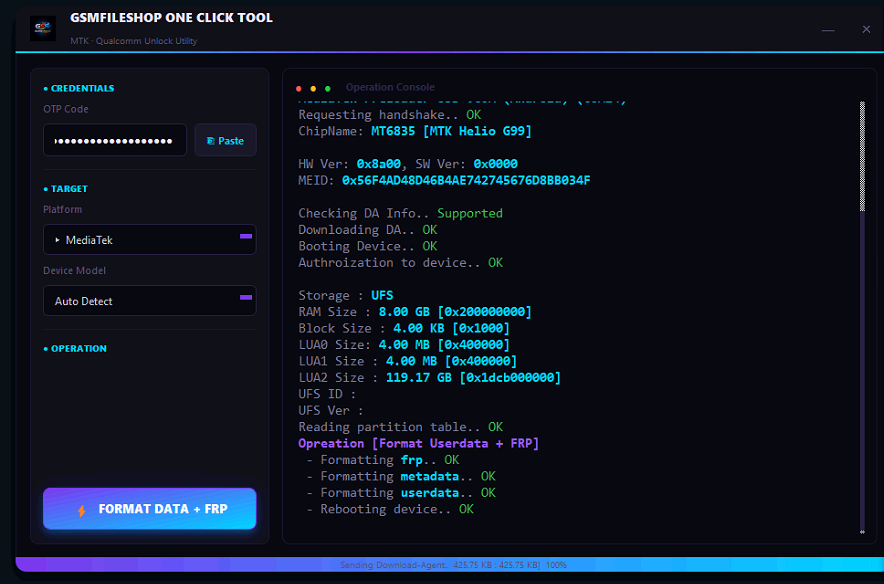Minimize the GSMFileShop tool window

pyautogui.click(x=828, y=30)
